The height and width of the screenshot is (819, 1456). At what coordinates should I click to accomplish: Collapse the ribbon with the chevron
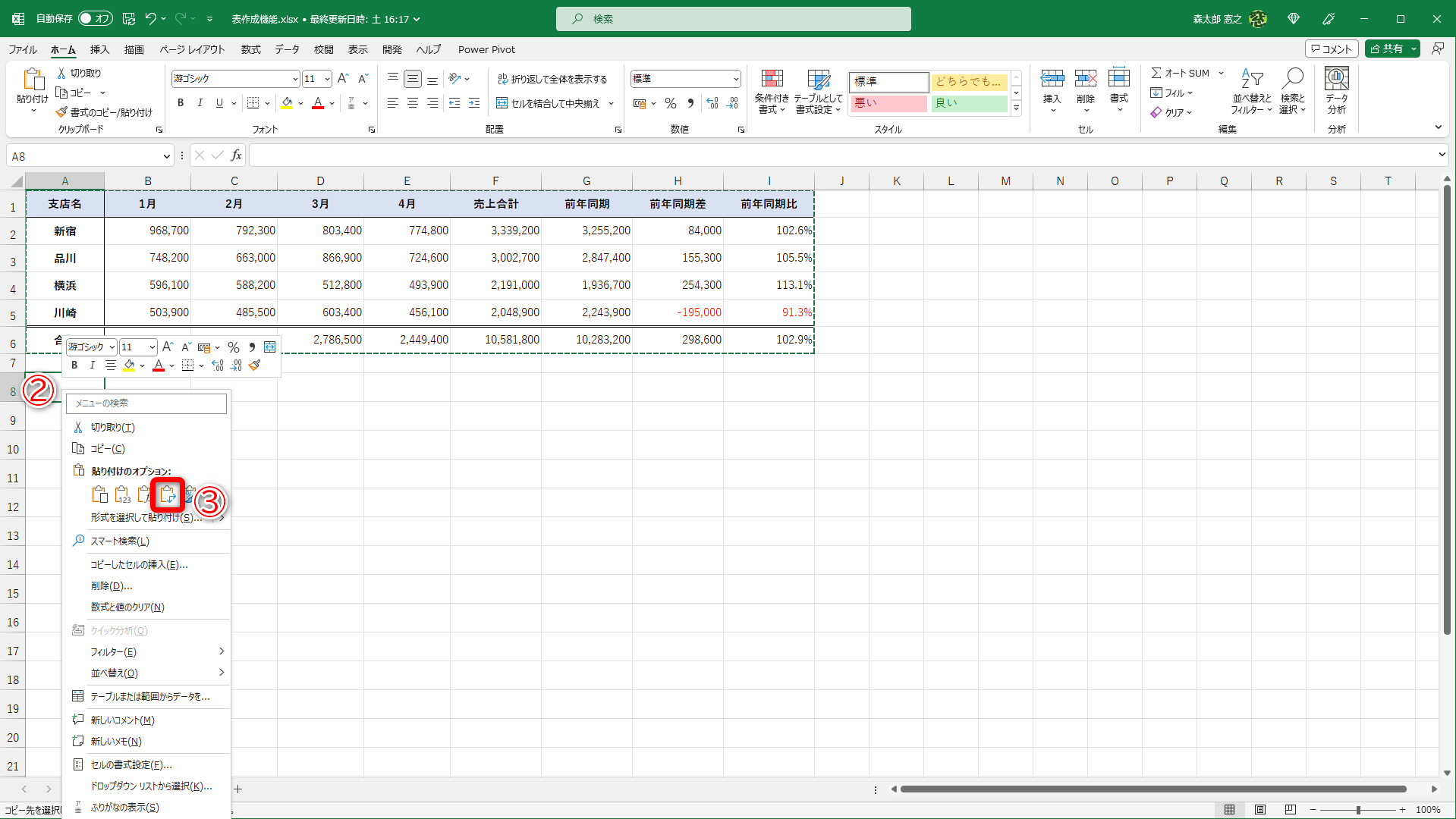pos(1438,127)
